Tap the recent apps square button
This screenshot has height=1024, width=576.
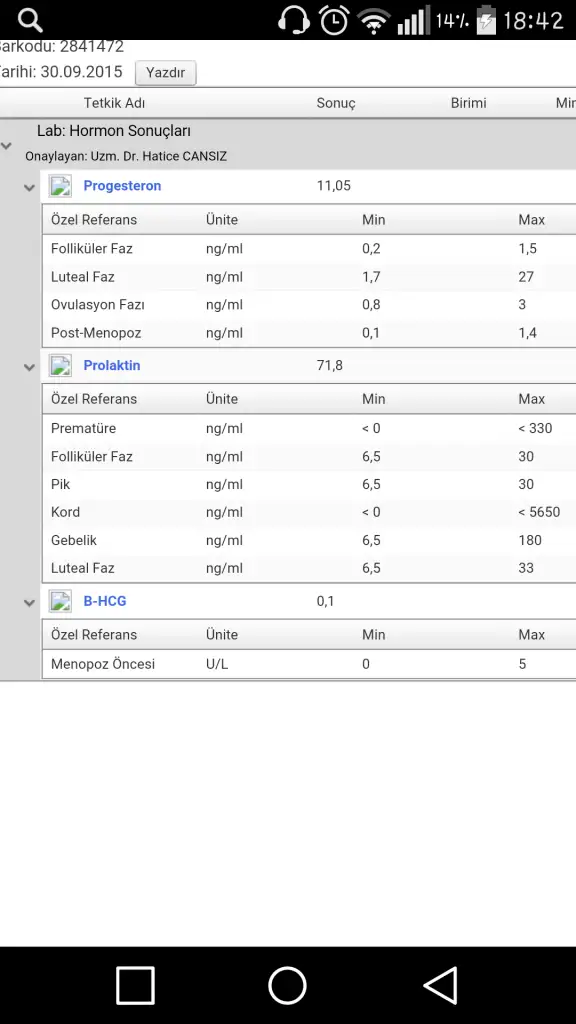coord(135,985)
